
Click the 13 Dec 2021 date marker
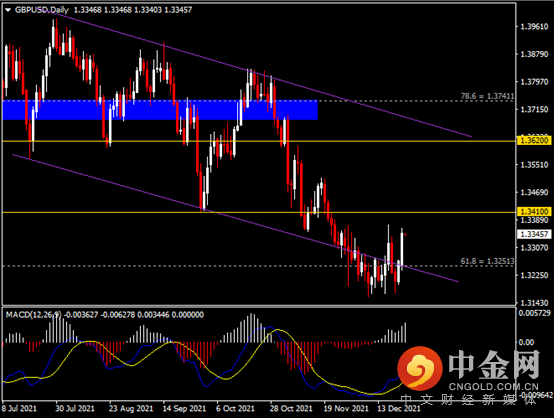coord(399,408)
